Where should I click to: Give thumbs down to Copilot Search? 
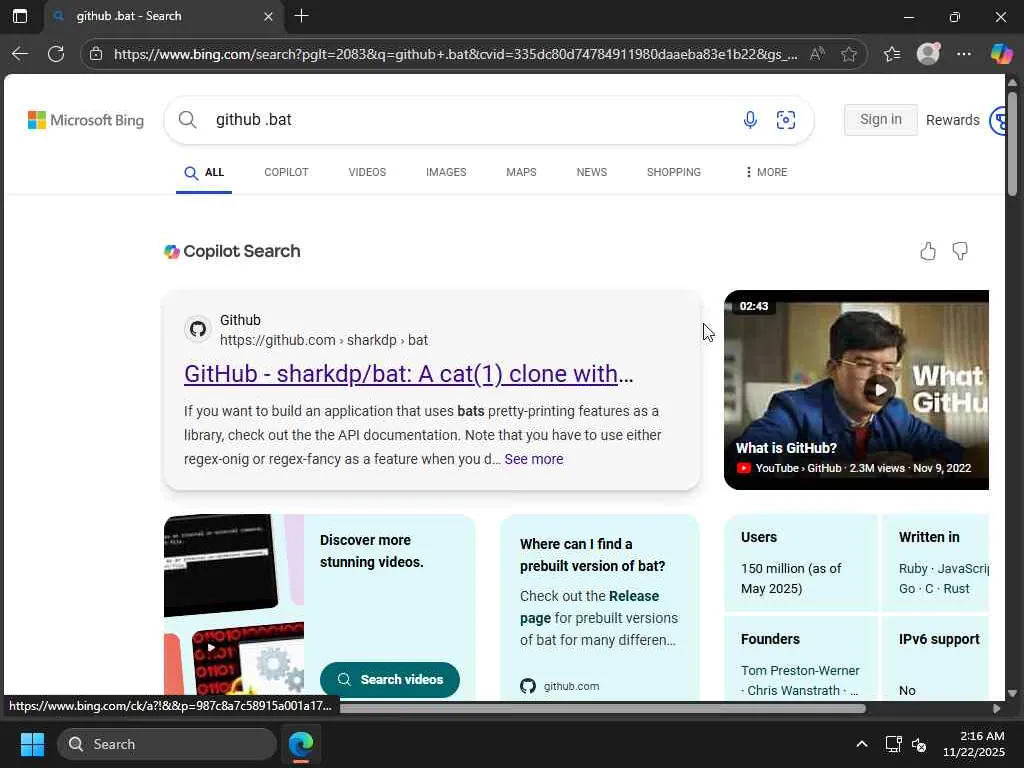click(959, 251)
